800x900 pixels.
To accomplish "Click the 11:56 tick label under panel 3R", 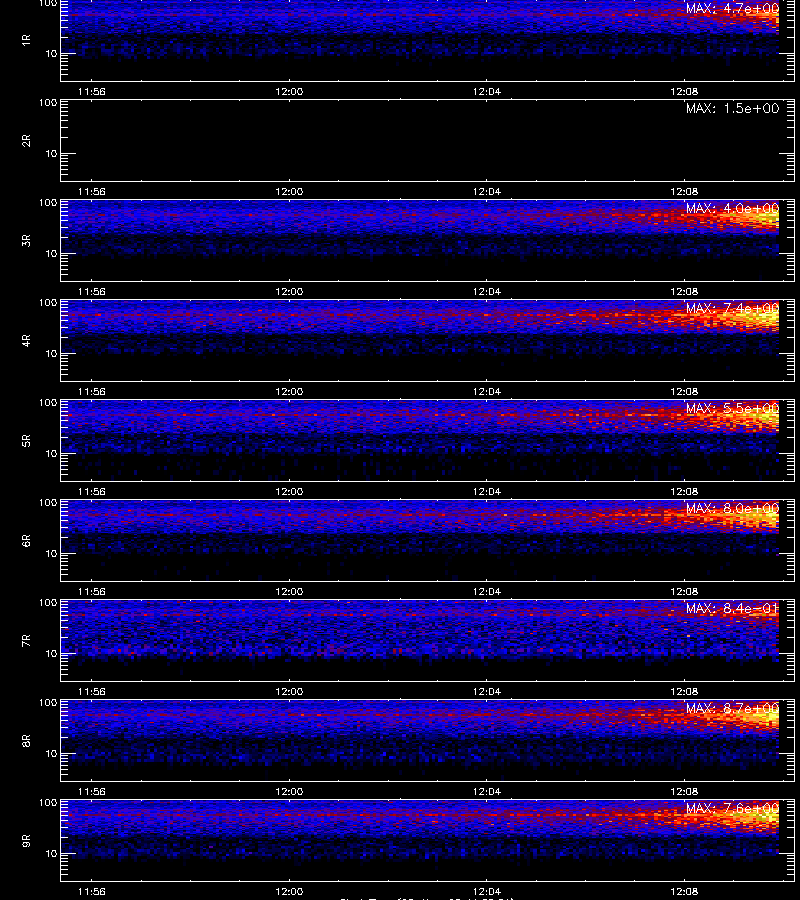I will point(92,292).
